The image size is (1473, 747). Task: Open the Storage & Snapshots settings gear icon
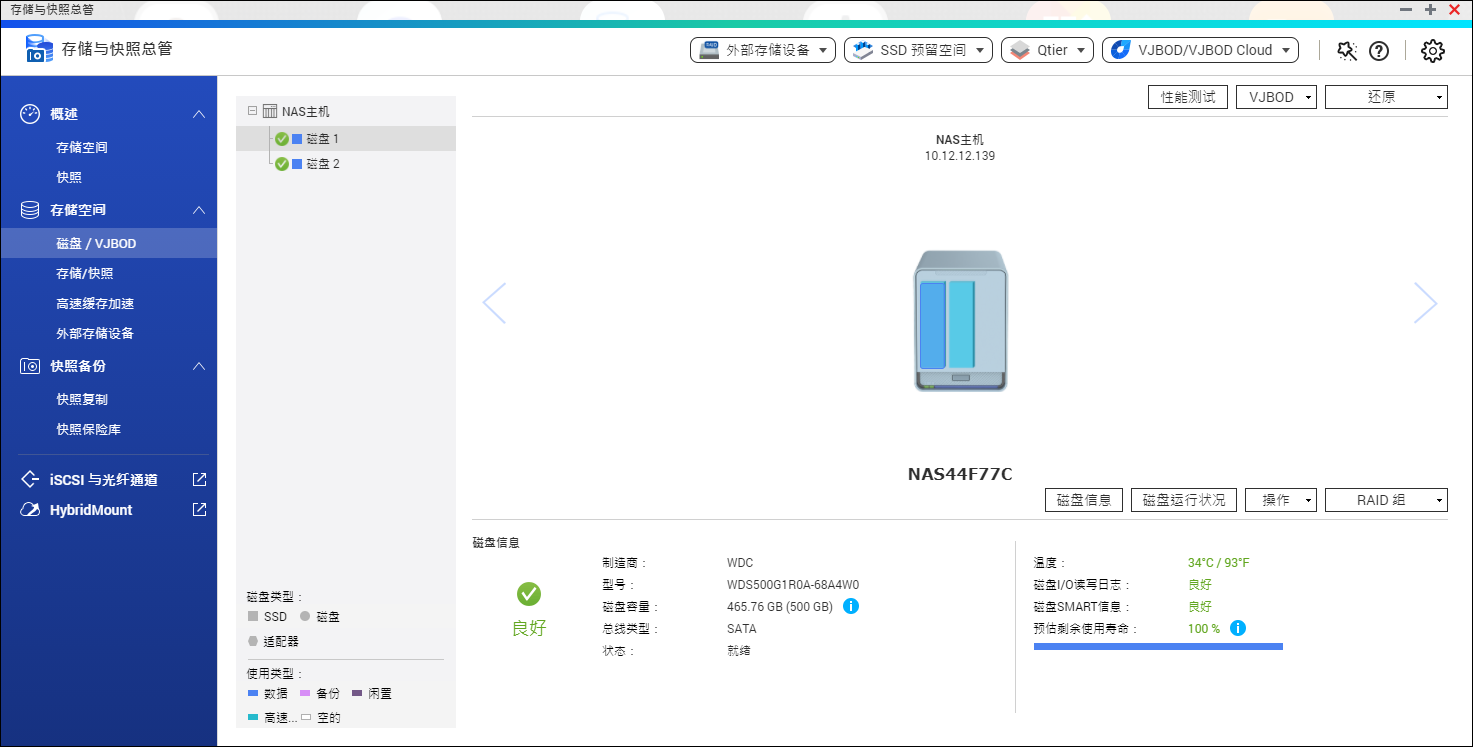(1432, 50)
